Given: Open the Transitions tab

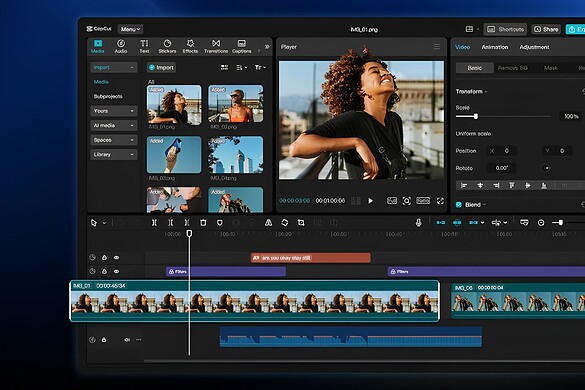Looking at the screenshot, I should point(216,47).
